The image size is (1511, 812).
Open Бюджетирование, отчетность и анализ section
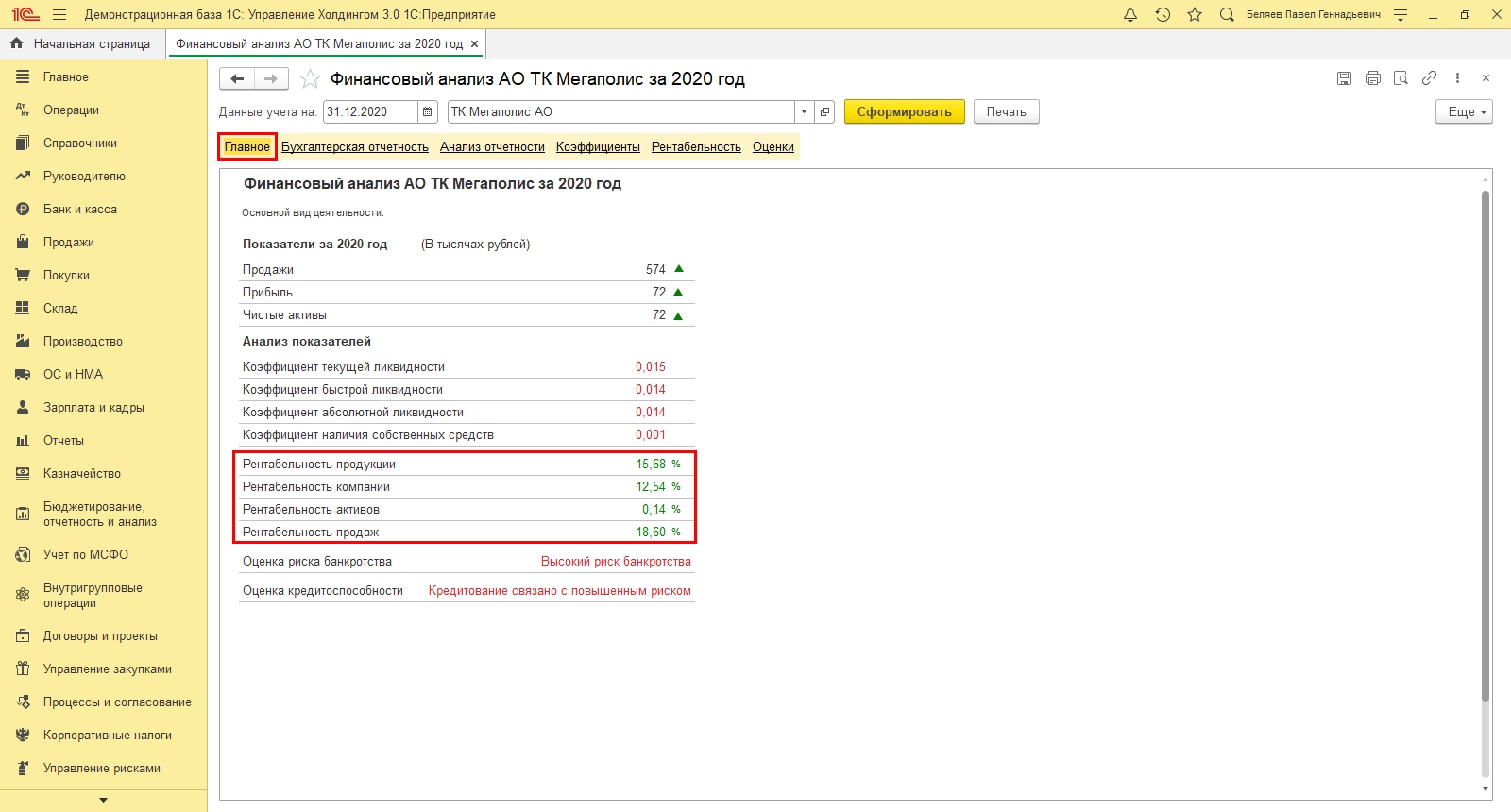coord(104,515)
